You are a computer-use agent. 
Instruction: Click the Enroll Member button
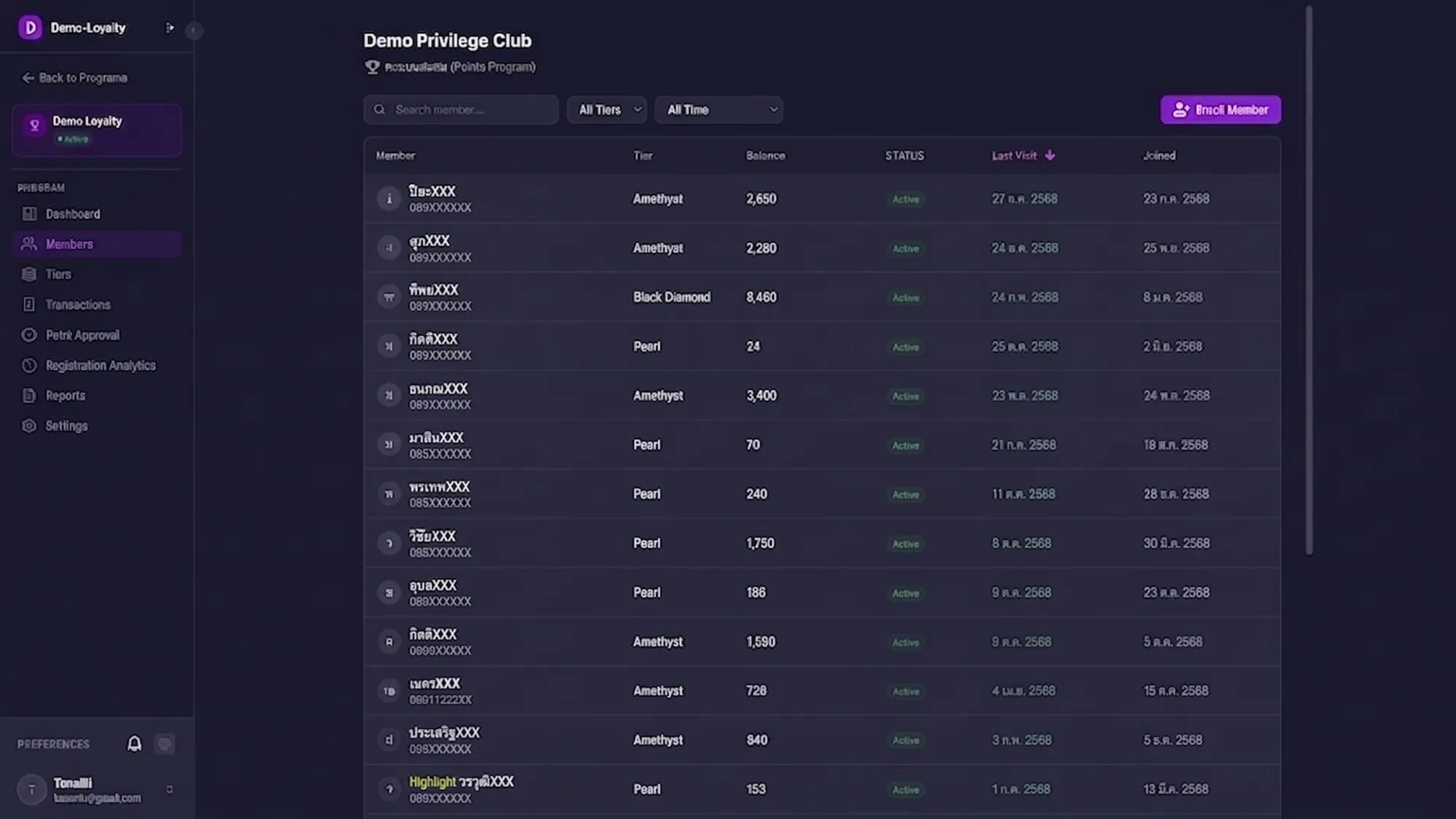click(x=1221, y=110)
